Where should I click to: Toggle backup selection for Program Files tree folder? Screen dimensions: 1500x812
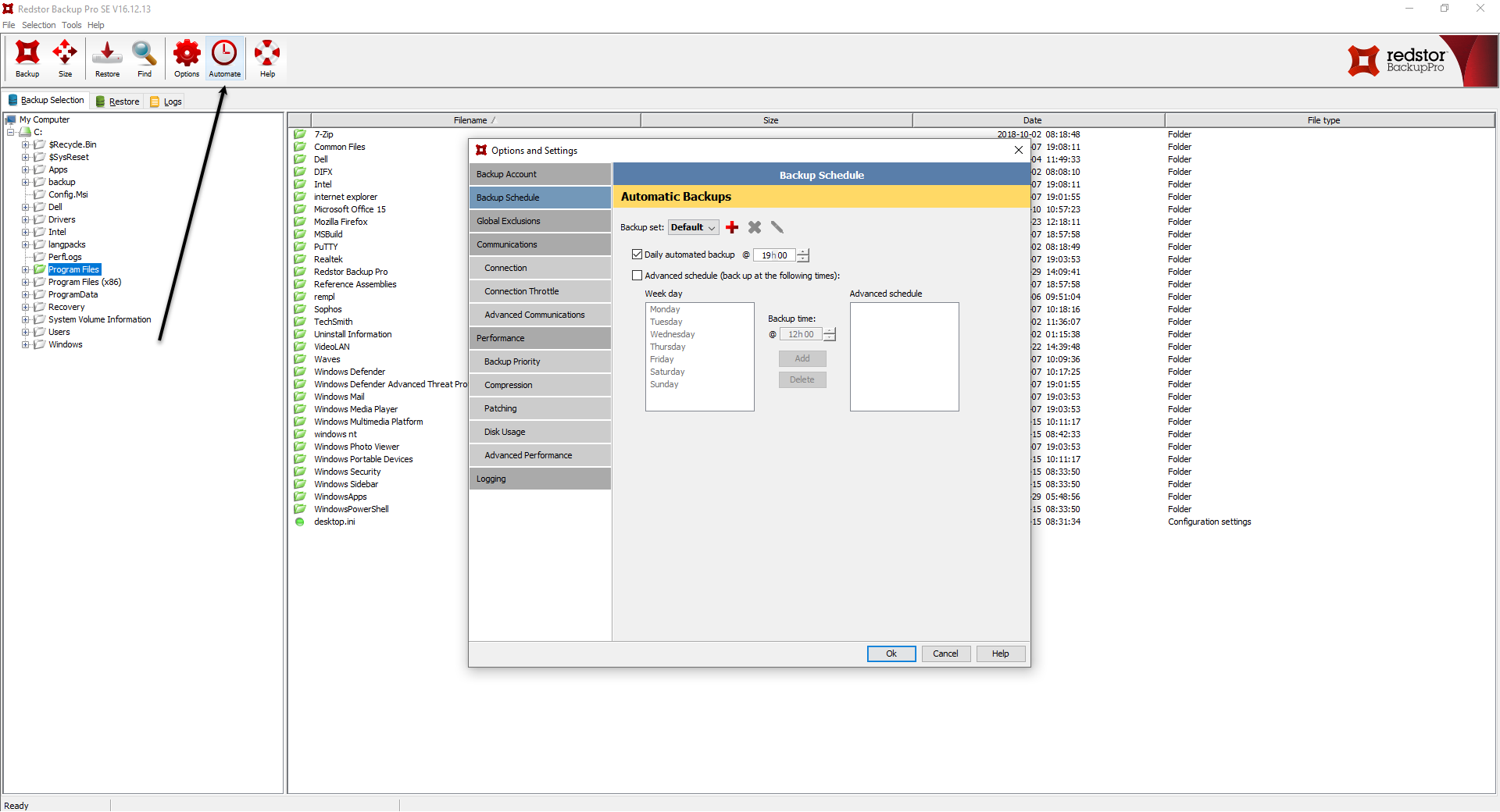tap(39, 269)
